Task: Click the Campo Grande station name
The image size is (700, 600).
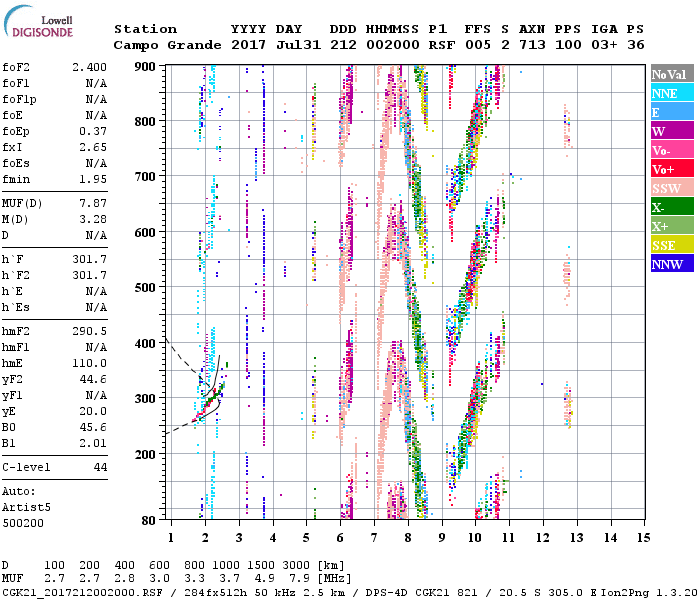Action: click(x=165, y=45)
